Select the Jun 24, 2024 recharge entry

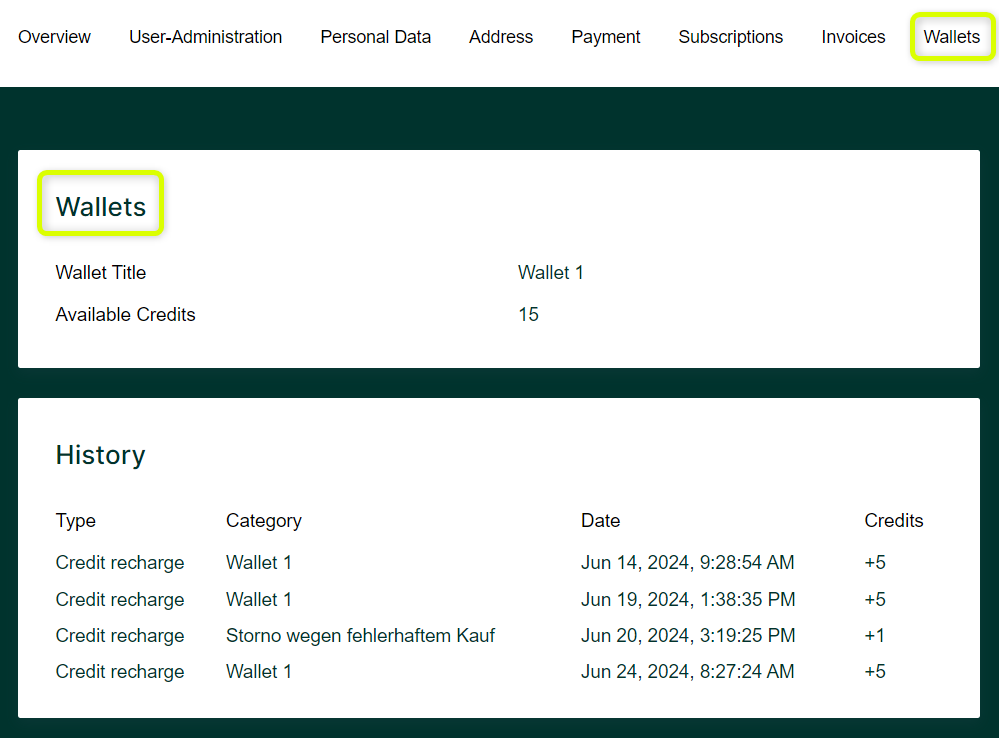[499, 672]
